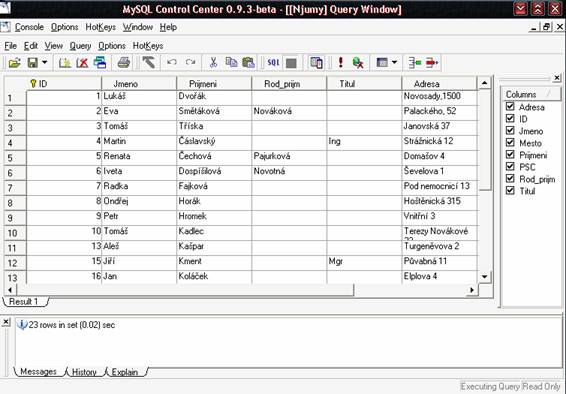Image resolution: width=566 pixels, height=394 pixels.
Task: Click the Copy icon
Action: [231, 63]
